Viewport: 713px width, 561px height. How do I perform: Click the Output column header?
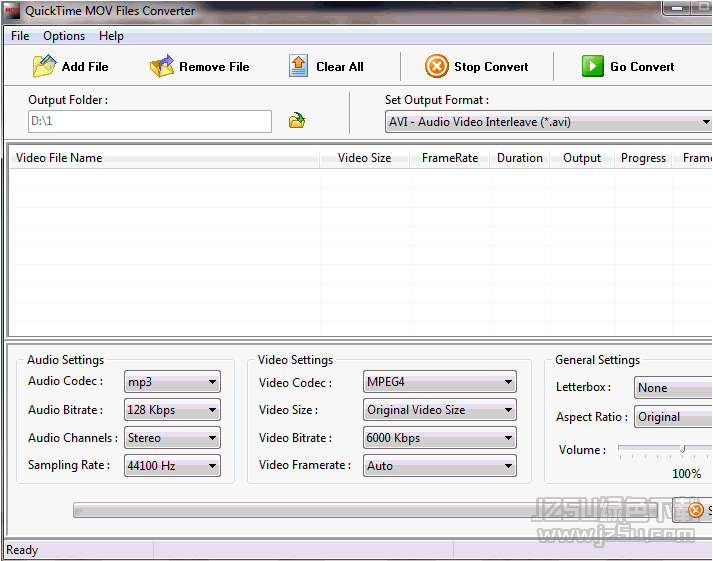tap(582, 158)
